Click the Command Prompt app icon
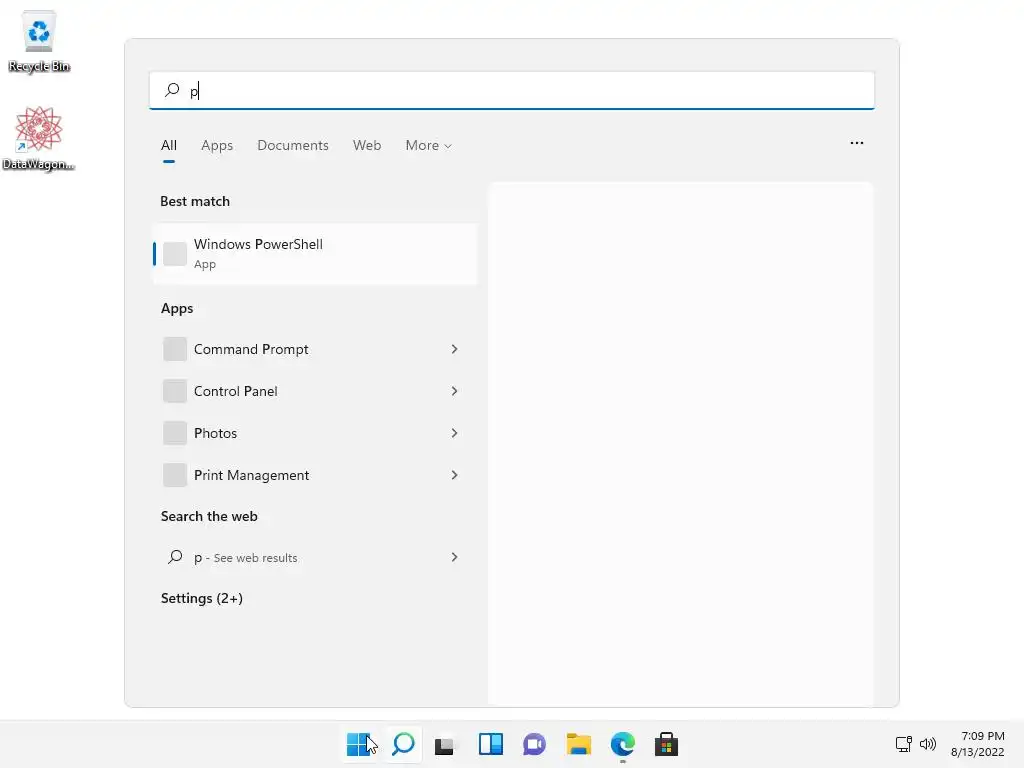 pyautogui.click(x=175, y=349)
